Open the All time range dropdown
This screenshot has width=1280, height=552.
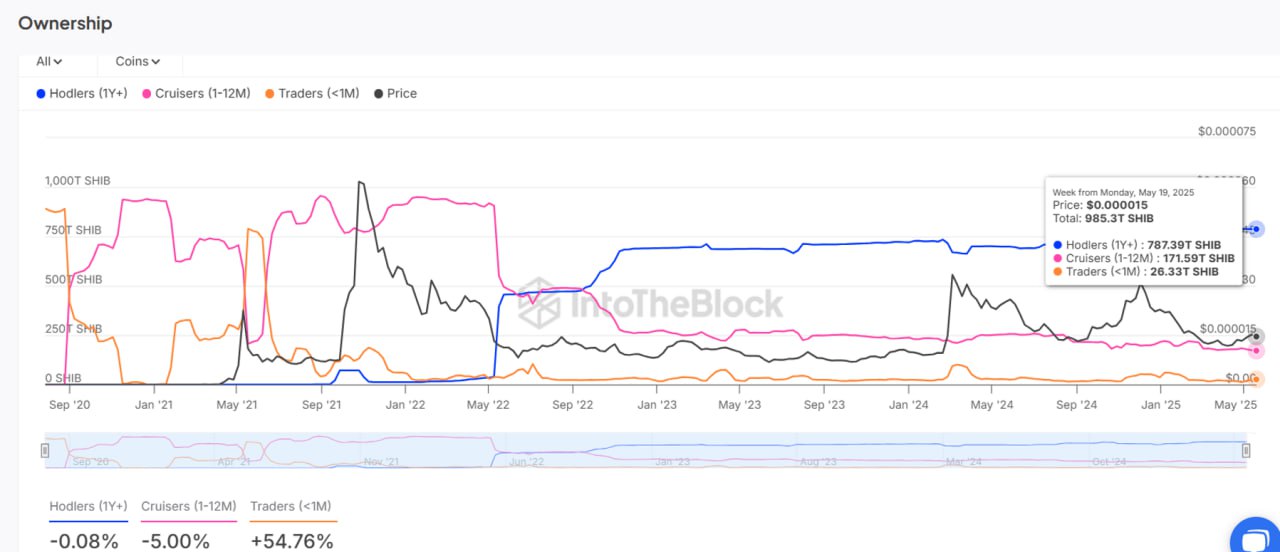49,61
